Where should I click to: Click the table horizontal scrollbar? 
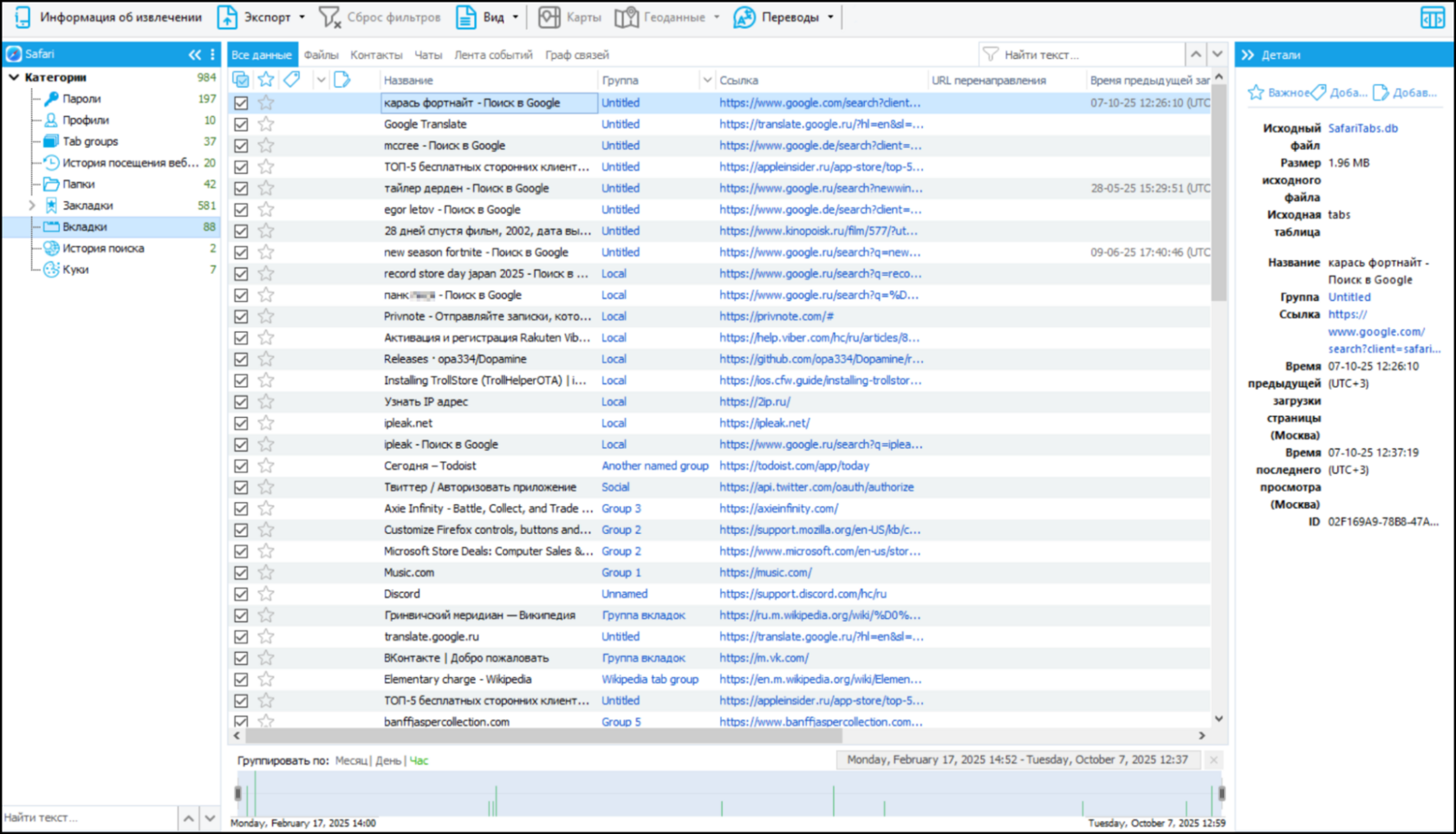543,735
